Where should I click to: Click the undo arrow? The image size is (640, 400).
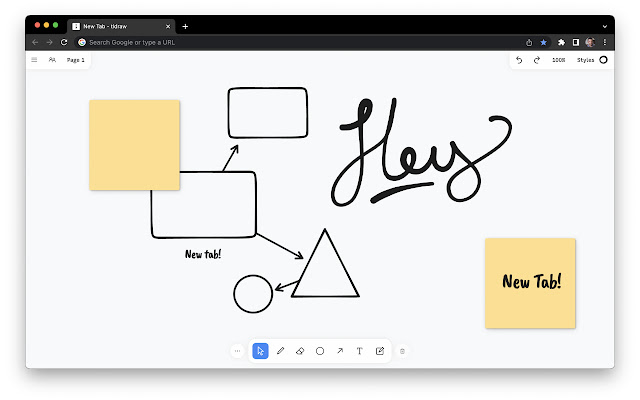[519, 60]
